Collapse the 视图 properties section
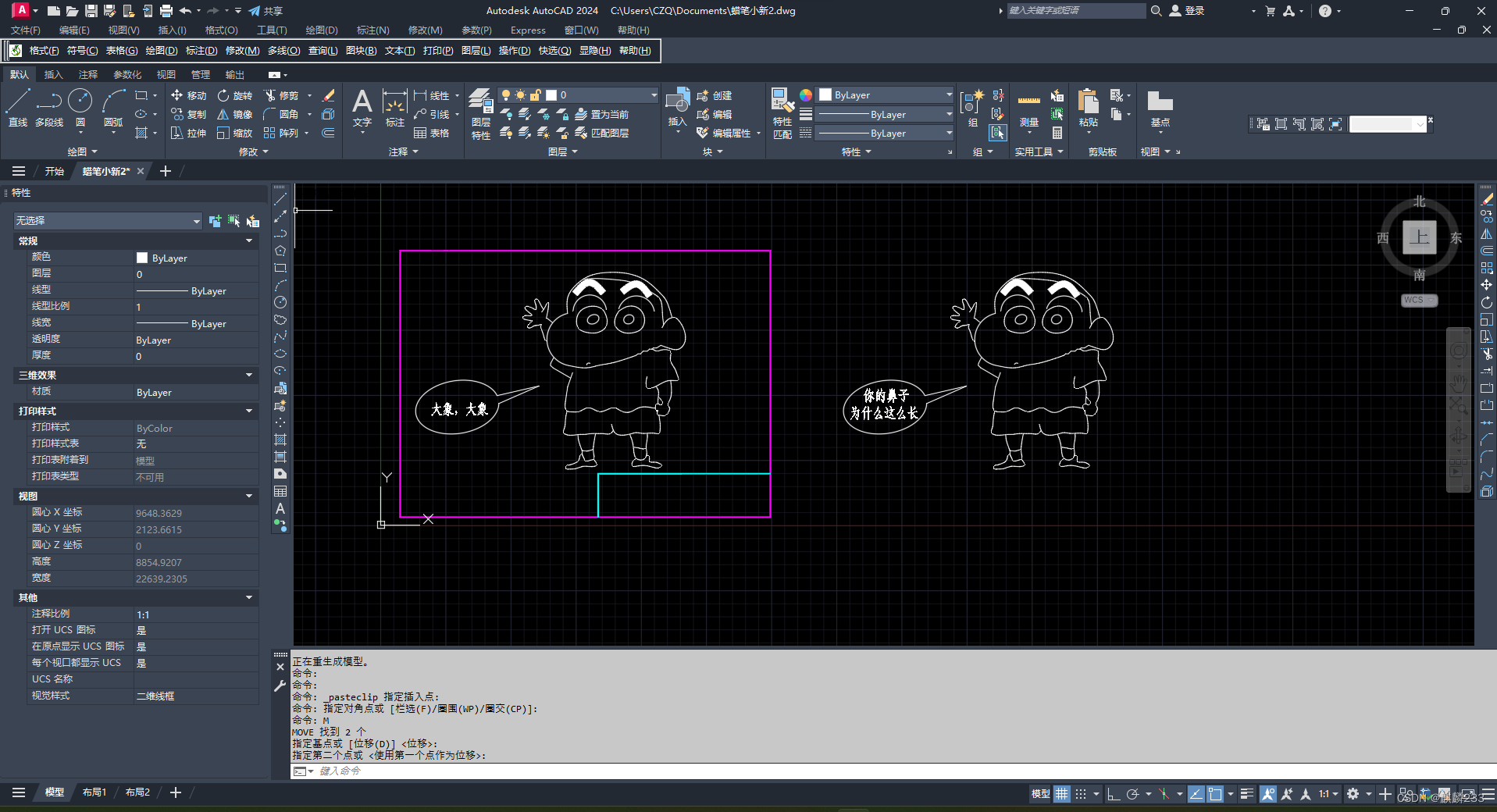The image size is (1497, 812). pos(249,496)
